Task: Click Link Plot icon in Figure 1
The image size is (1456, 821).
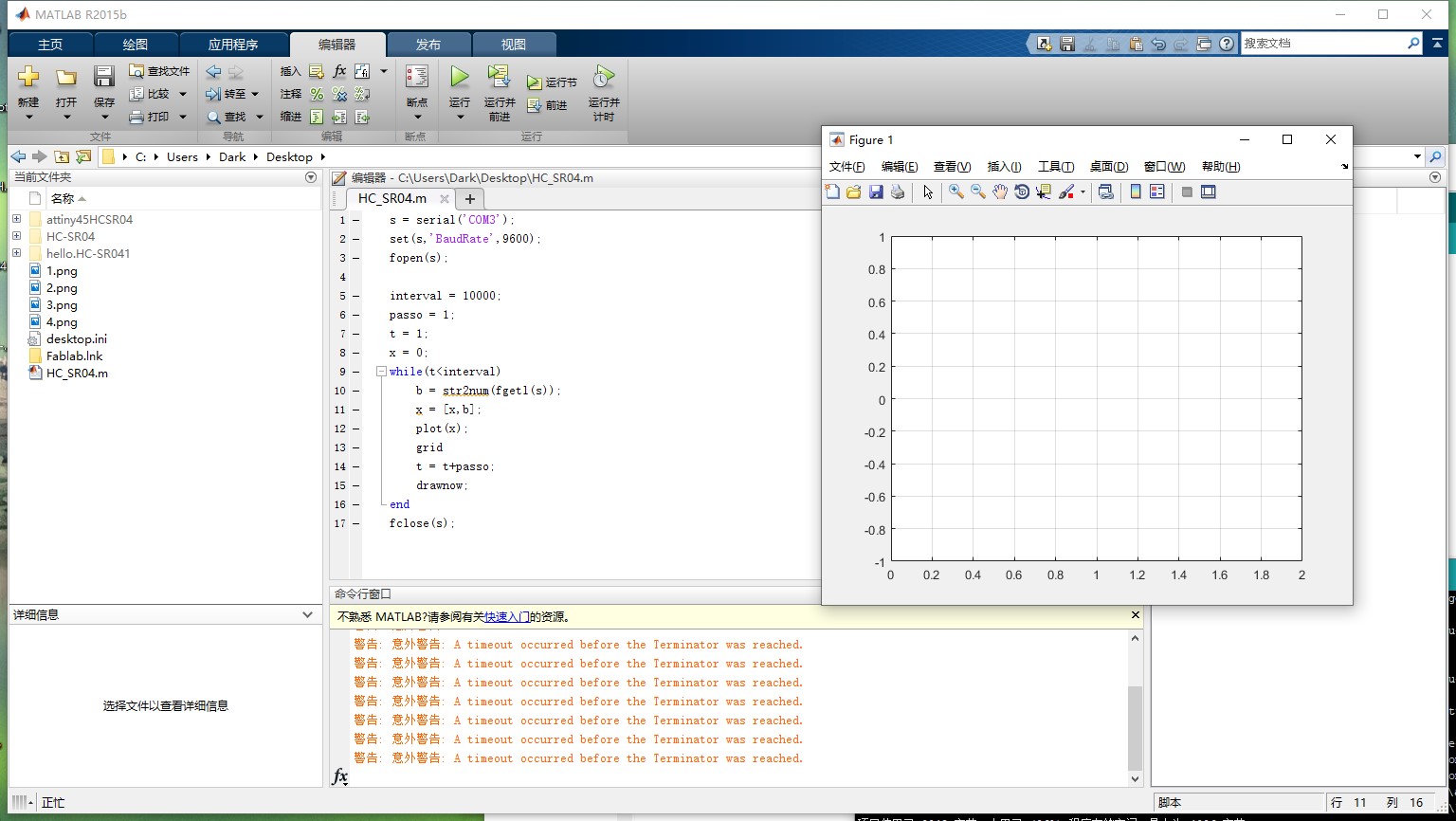Action: point(1105,192)
